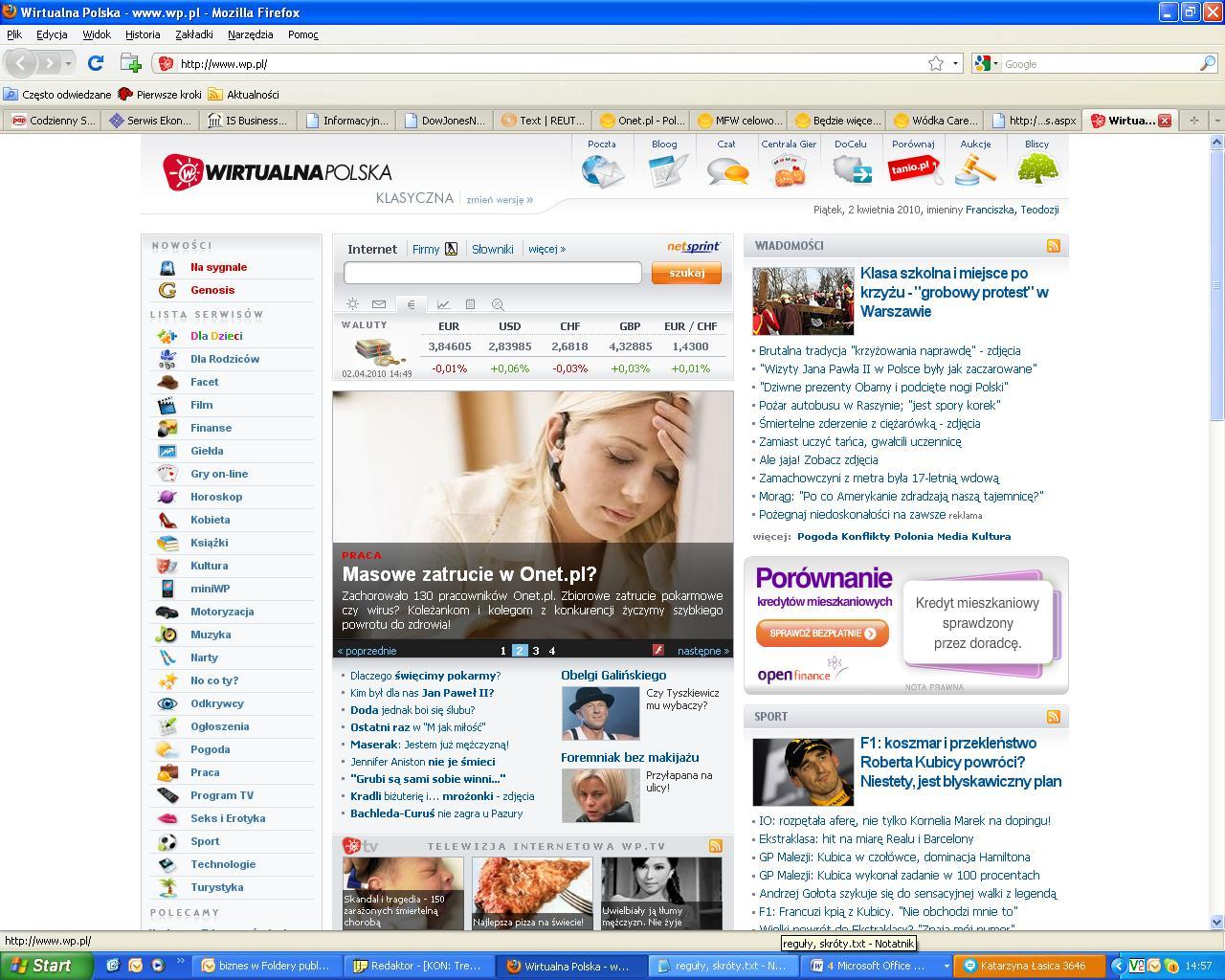This screenshot has height=980, width=1225.
Task: Click the Google search box in the toolbar
Action: (1101, 64)
